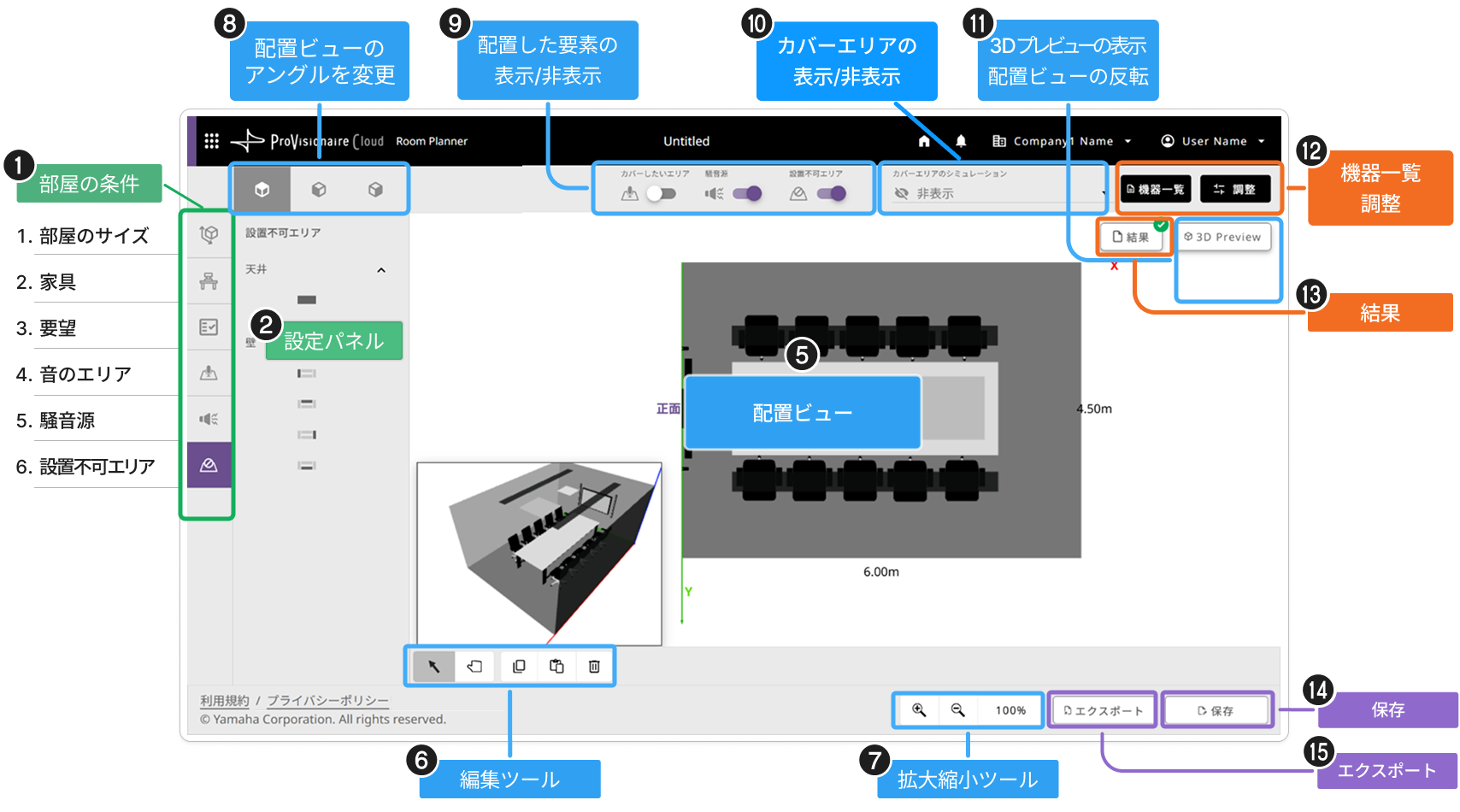Go to home via the house icon
Viewport: 1460px width, 812px height.
coord(924,141)
